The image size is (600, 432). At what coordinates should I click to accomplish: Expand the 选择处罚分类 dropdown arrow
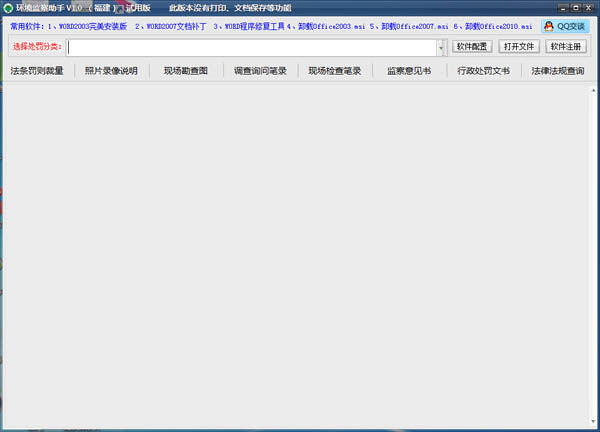pos(441,48)
